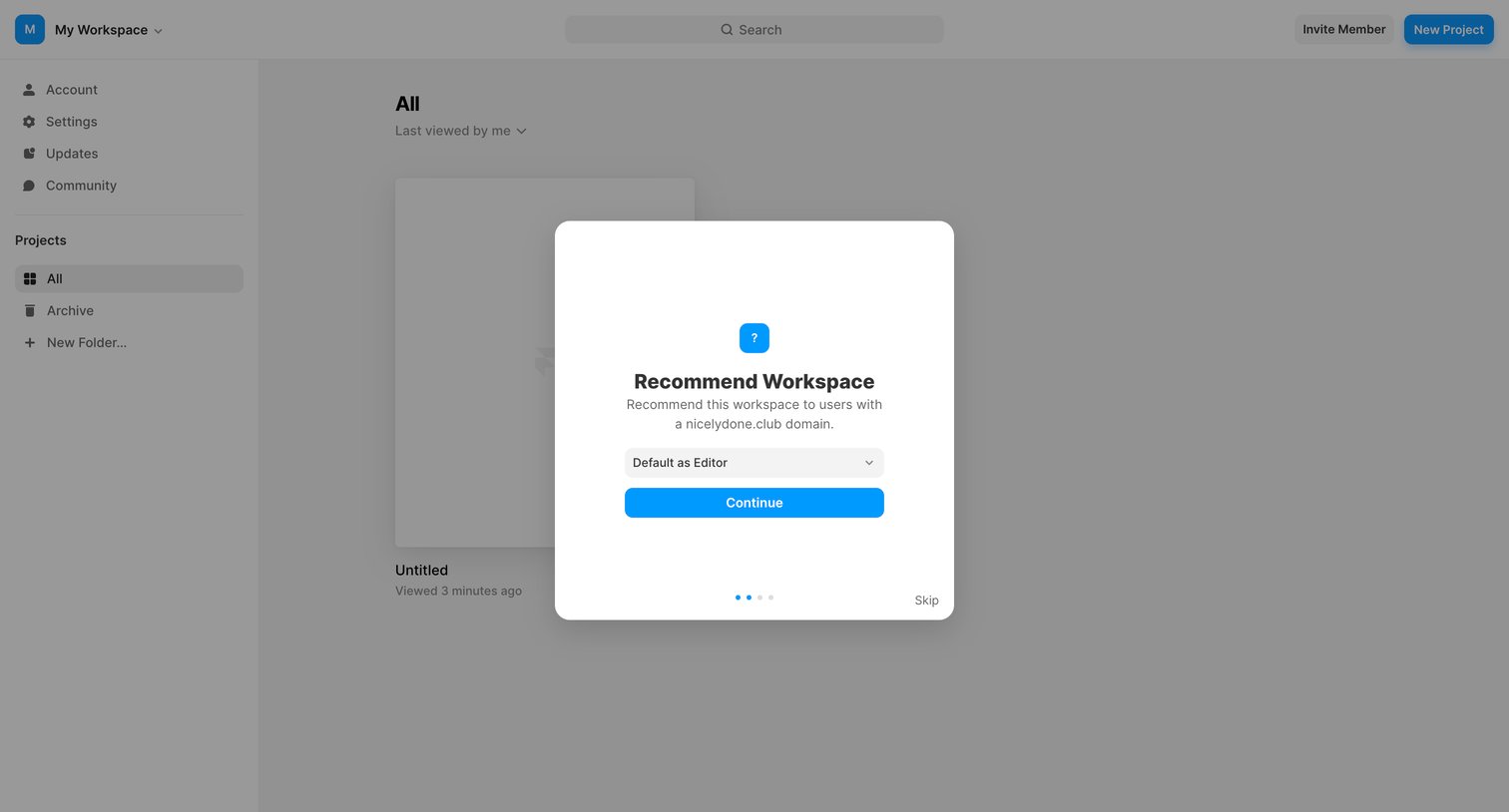1509x812 pixels.
Task: Click the Projects section heading
Action: (x=41, y=240)
